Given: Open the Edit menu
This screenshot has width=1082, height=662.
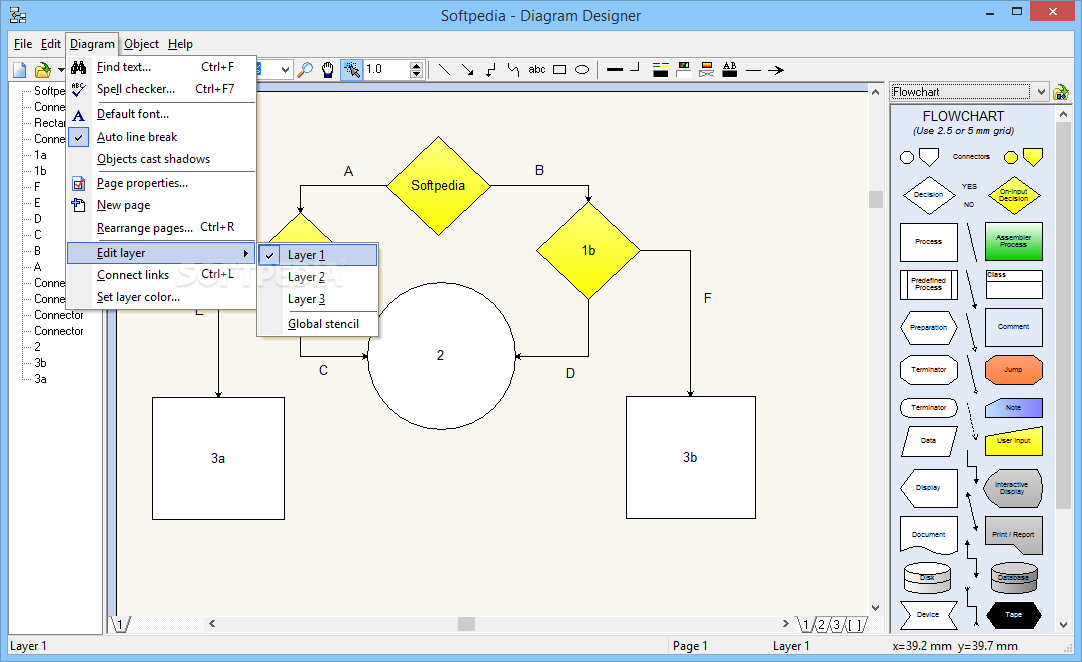Looking at the screenshot, I should tap(50, 44).
